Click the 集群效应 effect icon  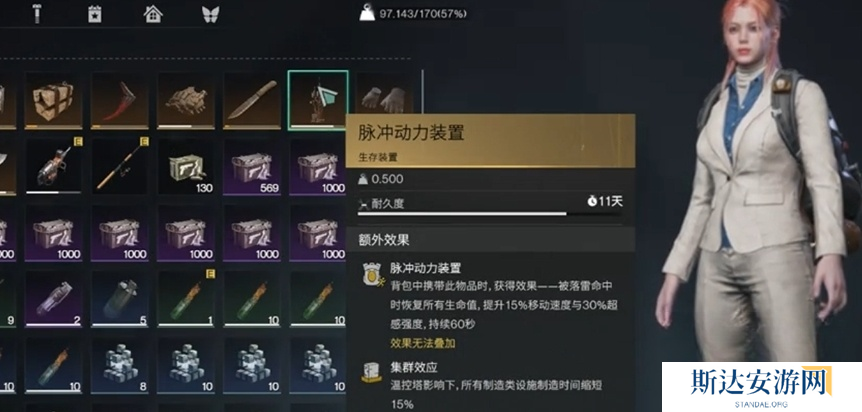pyautogui.click(x=372, y=373)
